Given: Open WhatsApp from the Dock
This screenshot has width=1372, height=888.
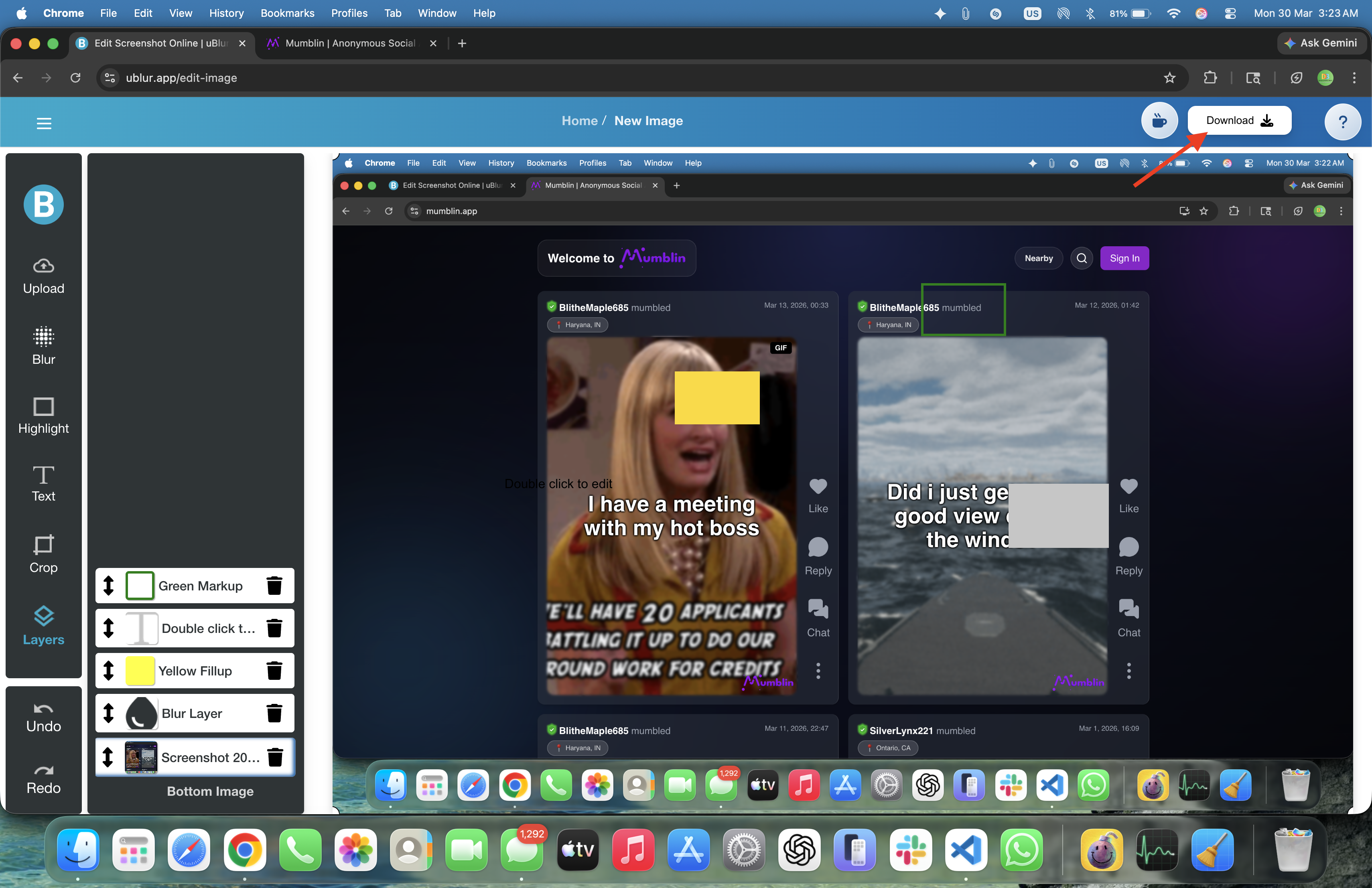Looking at the screenshot, I should tap(1021, 850).
